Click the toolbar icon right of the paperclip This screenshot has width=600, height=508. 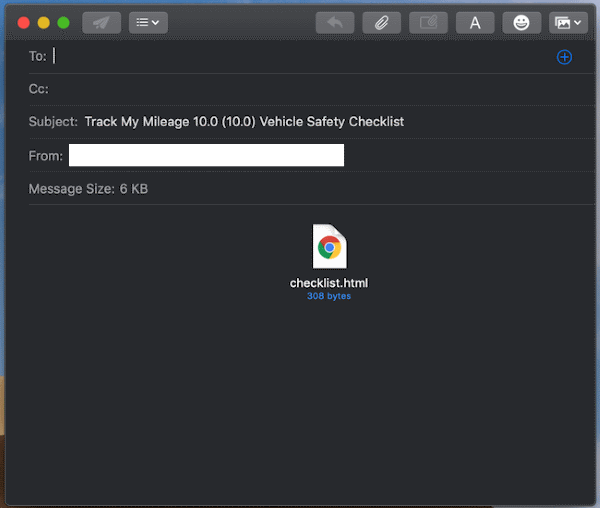pyautogui.click(x=428, y=22)
